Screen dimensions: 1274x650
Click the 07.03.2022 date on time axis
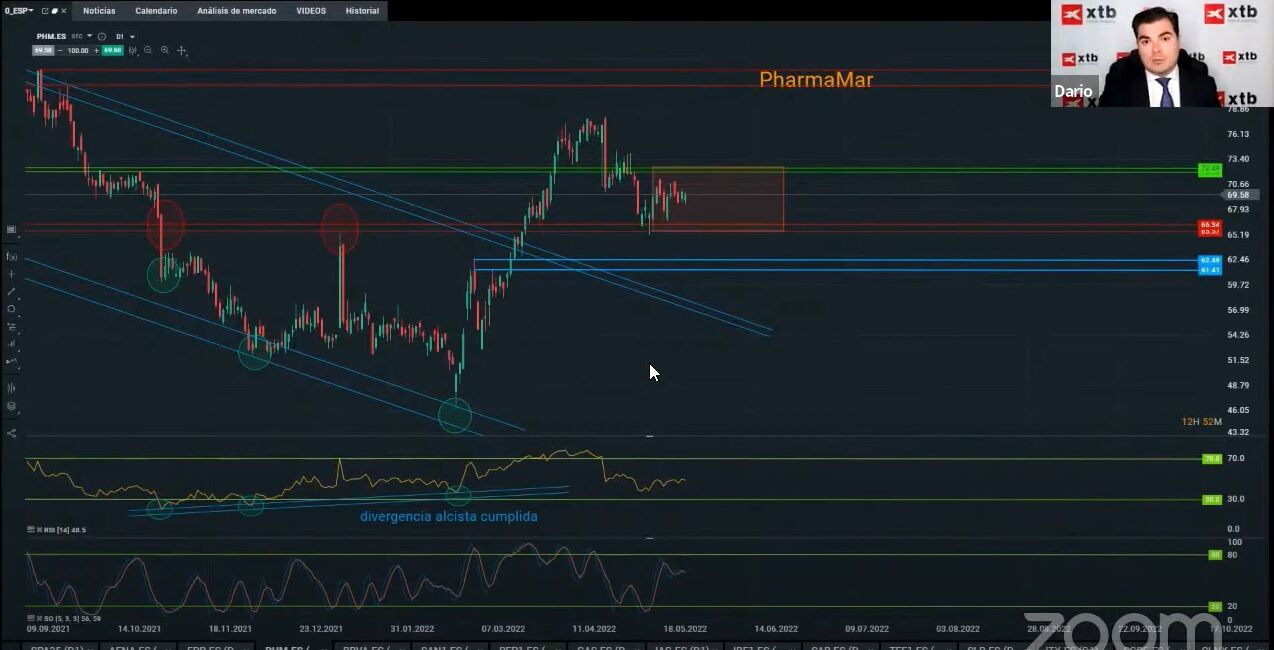[503, 629]
